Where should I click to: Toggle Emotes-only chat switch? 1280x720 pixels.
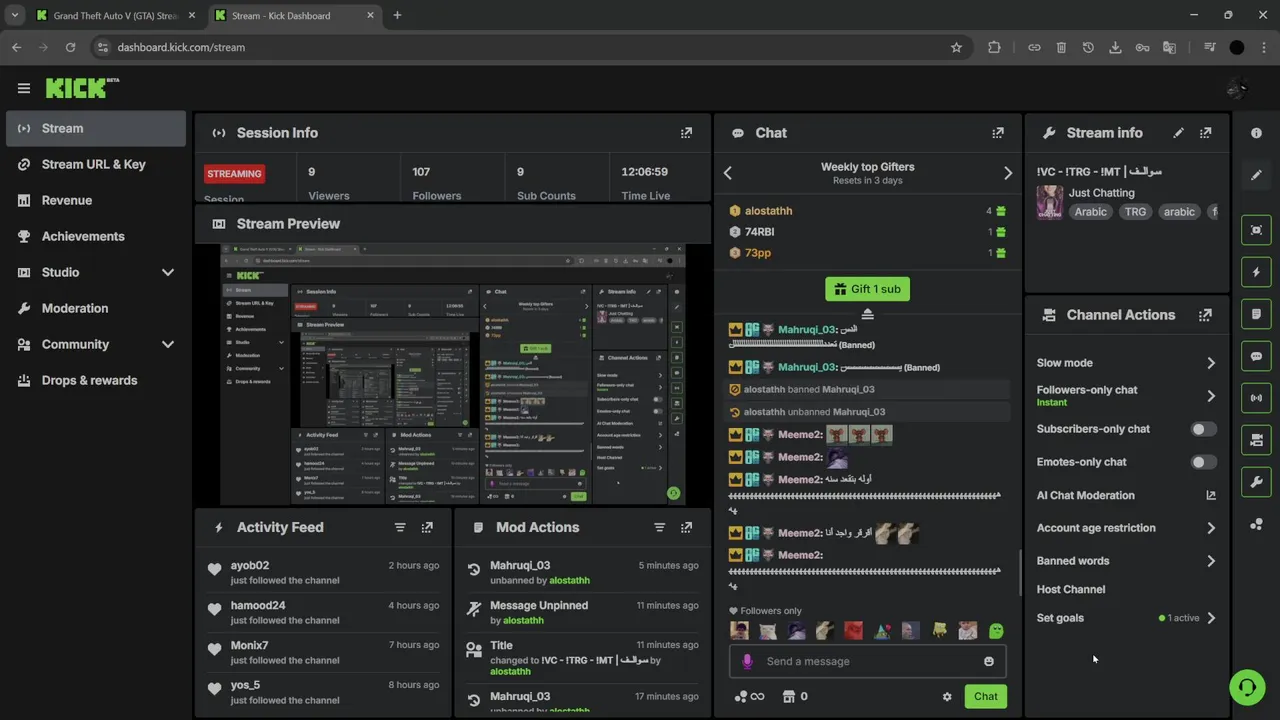1204,462
